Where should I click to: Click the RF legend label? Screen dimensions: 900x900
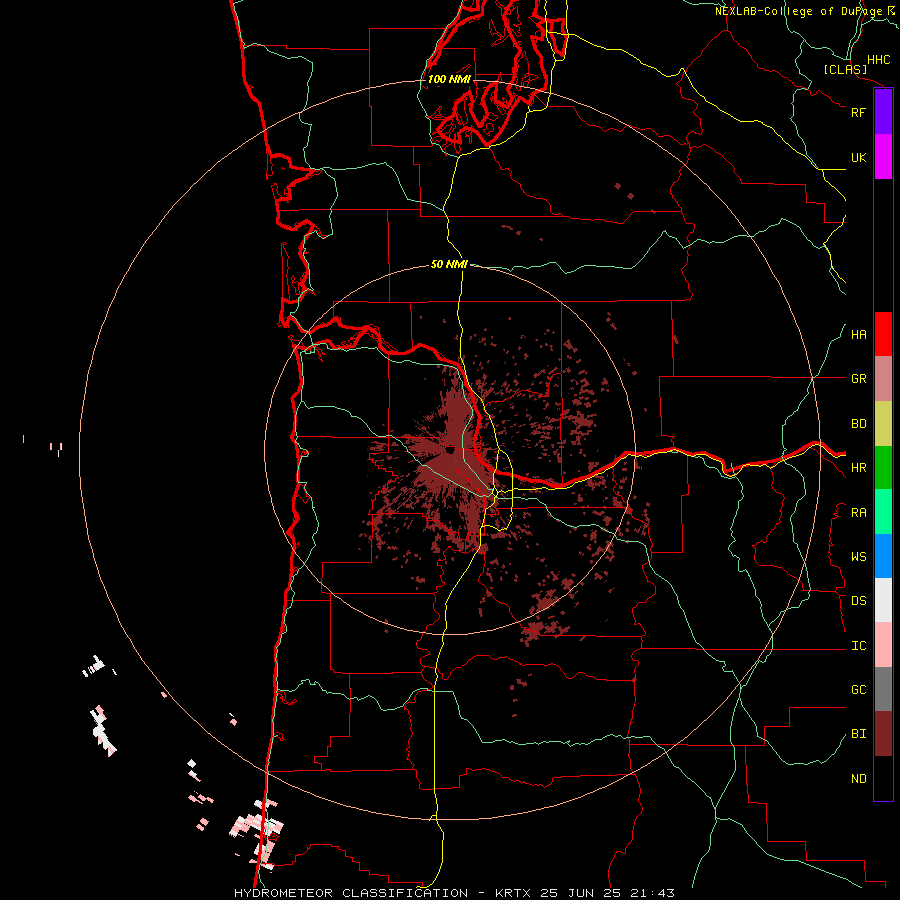point(858,112)
